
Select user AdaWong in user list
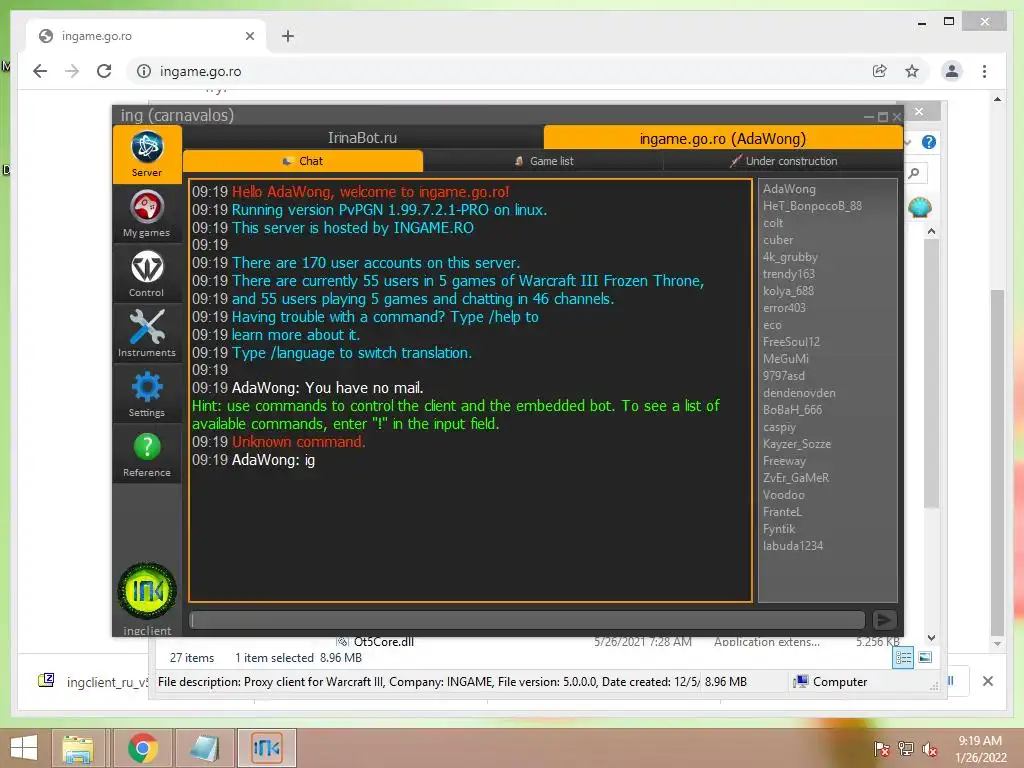[789, 189]
